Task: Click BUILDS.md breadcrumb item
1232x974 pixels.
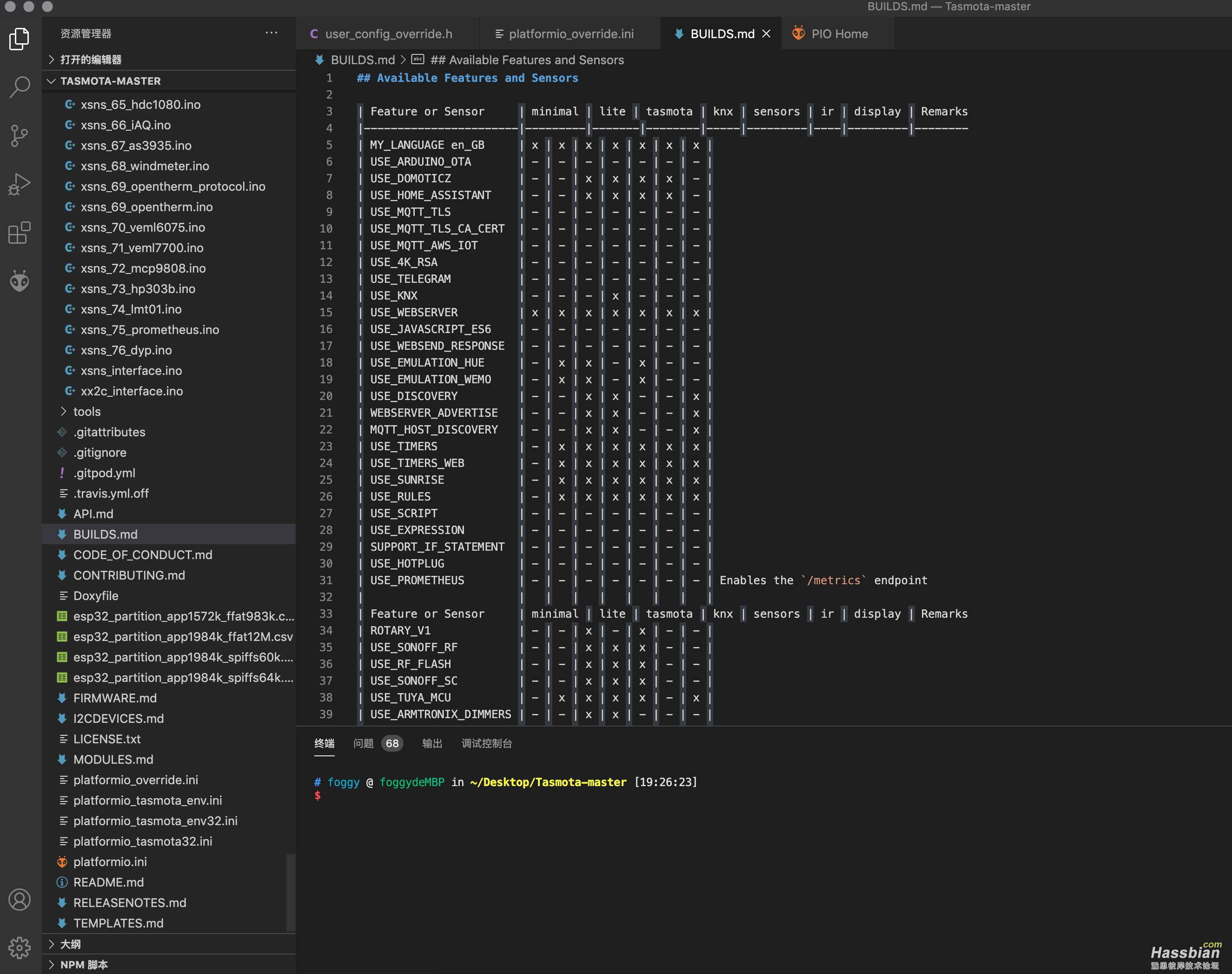Action: click(363, 60)
